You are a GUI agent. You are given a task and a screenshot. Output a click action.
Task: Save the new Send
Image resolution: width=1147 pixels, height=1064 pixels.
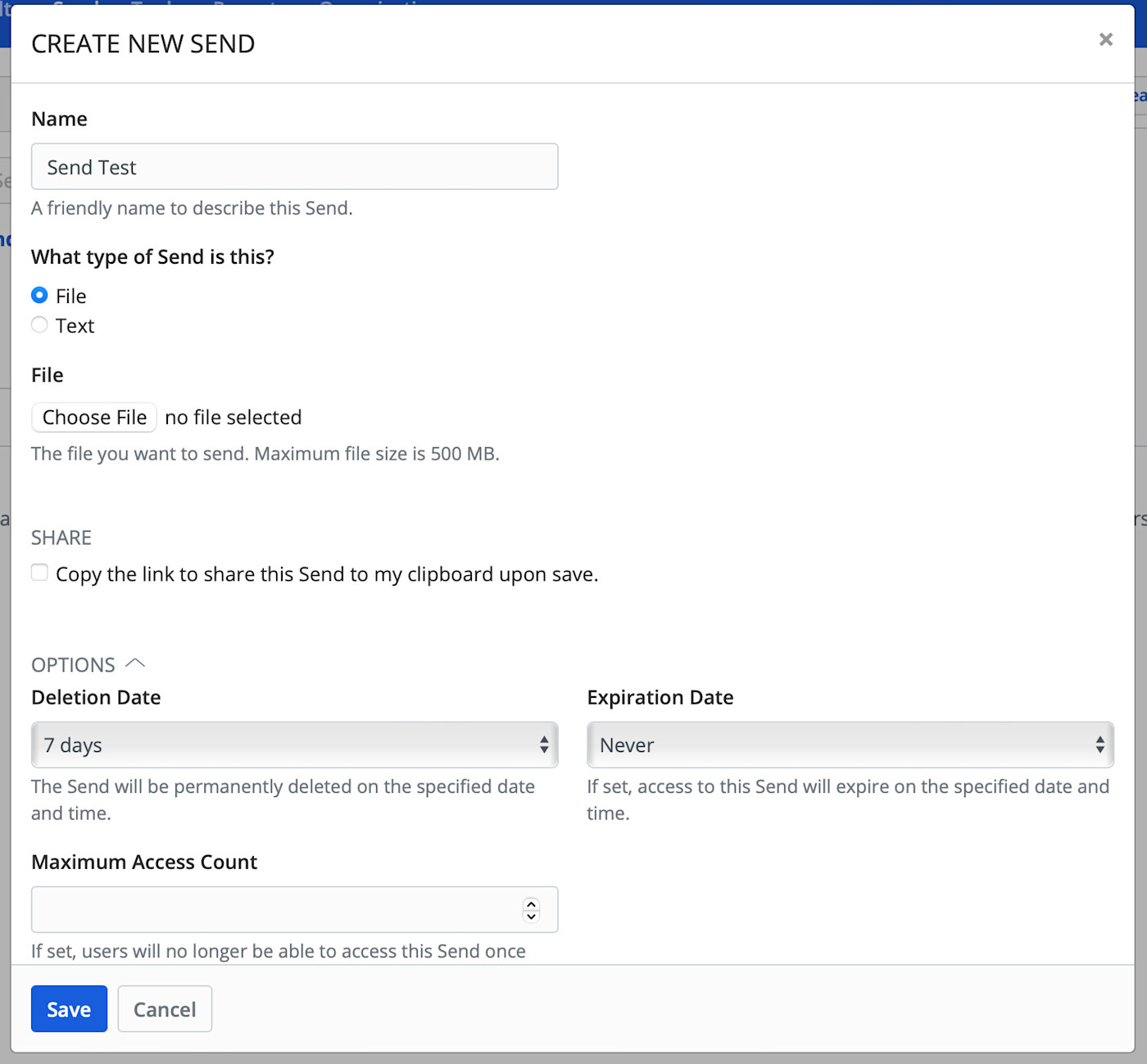point(69,1008)
